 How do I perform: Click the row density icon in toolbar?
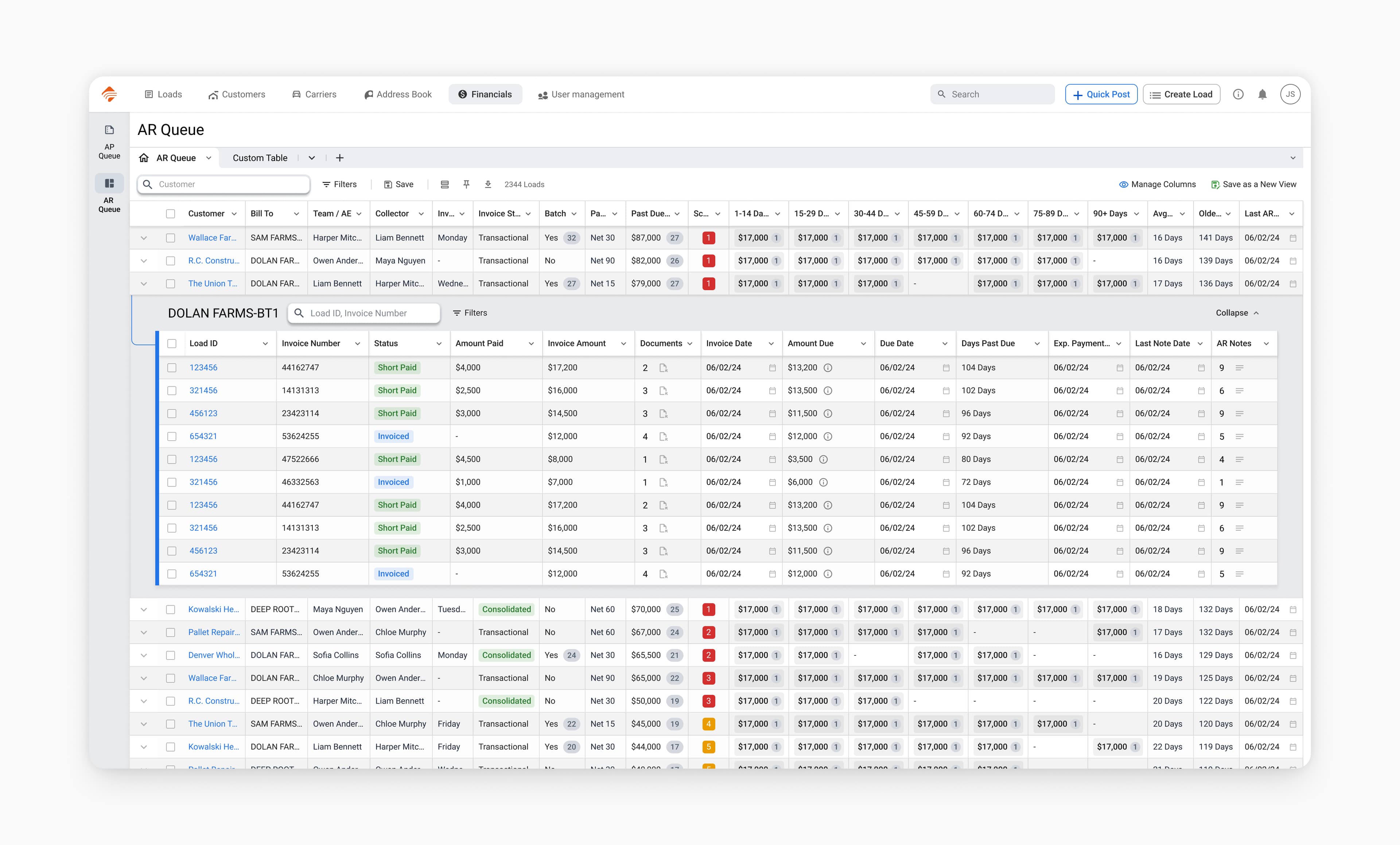point(445,185)
